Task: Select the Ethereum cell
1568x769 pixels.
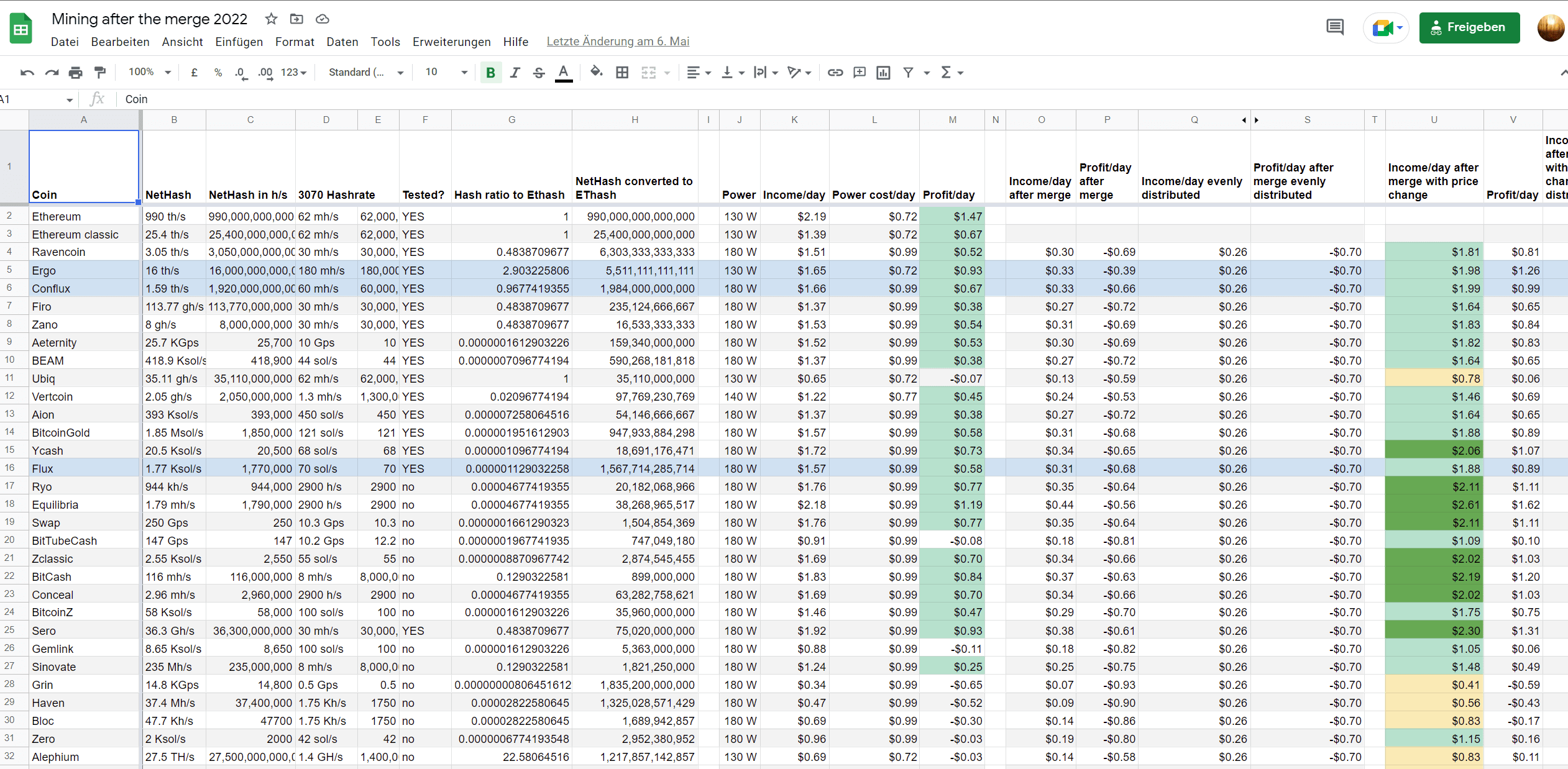Action: tap(85, 217)
